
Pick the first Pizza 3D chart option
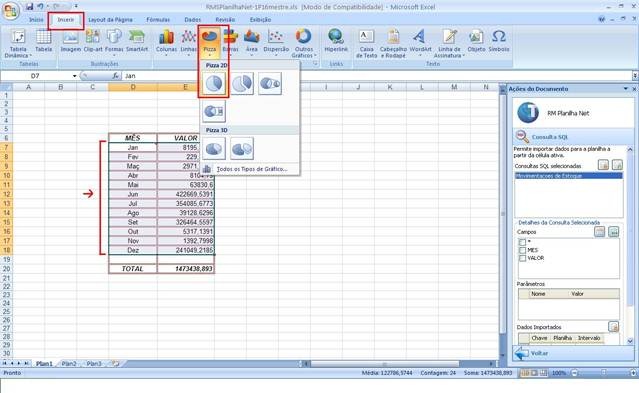tap(214, 148)
